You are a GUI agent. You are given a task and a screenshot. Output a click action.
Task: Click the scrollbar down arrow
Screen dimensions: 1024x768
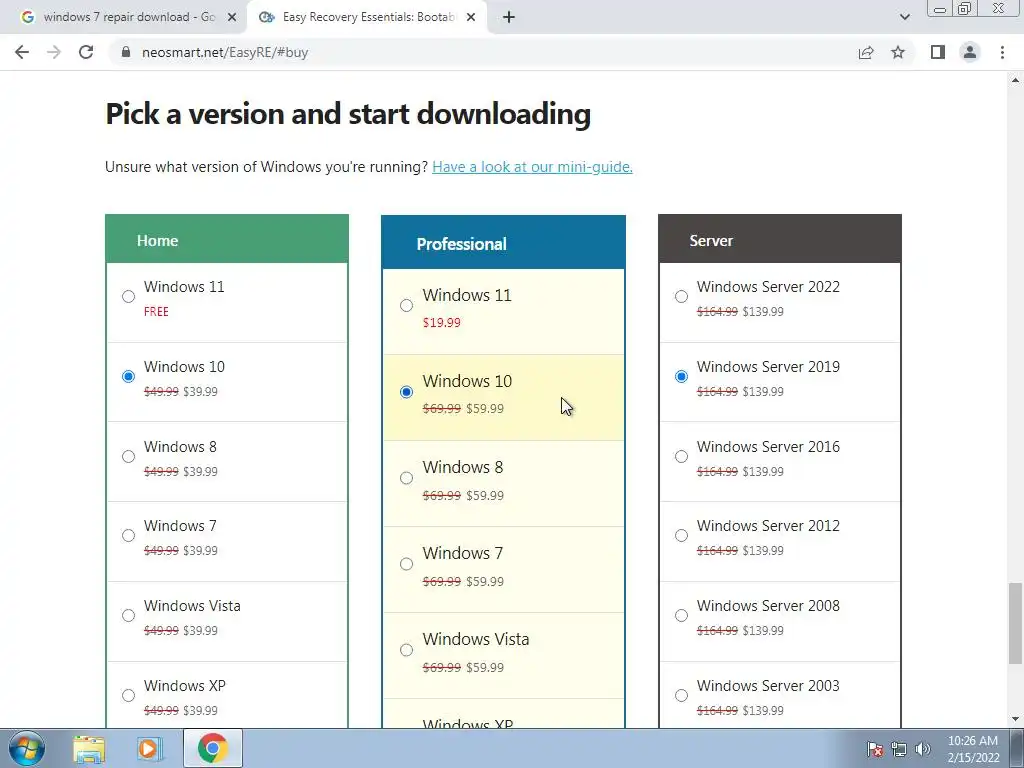[1015, 719]
